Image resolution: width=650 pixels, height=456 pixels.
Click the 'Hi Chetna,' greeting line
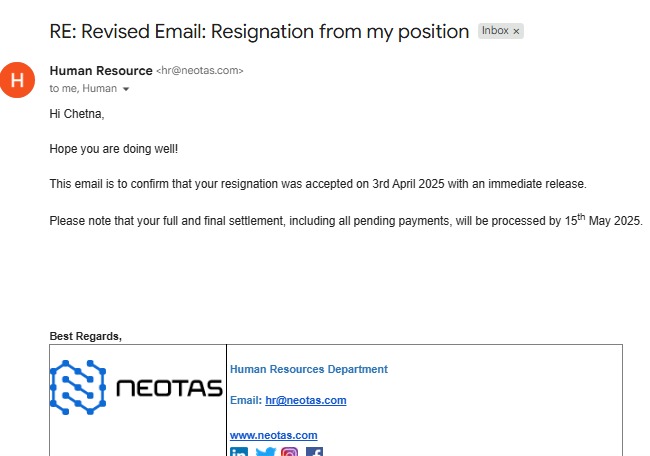coord(77,114)
